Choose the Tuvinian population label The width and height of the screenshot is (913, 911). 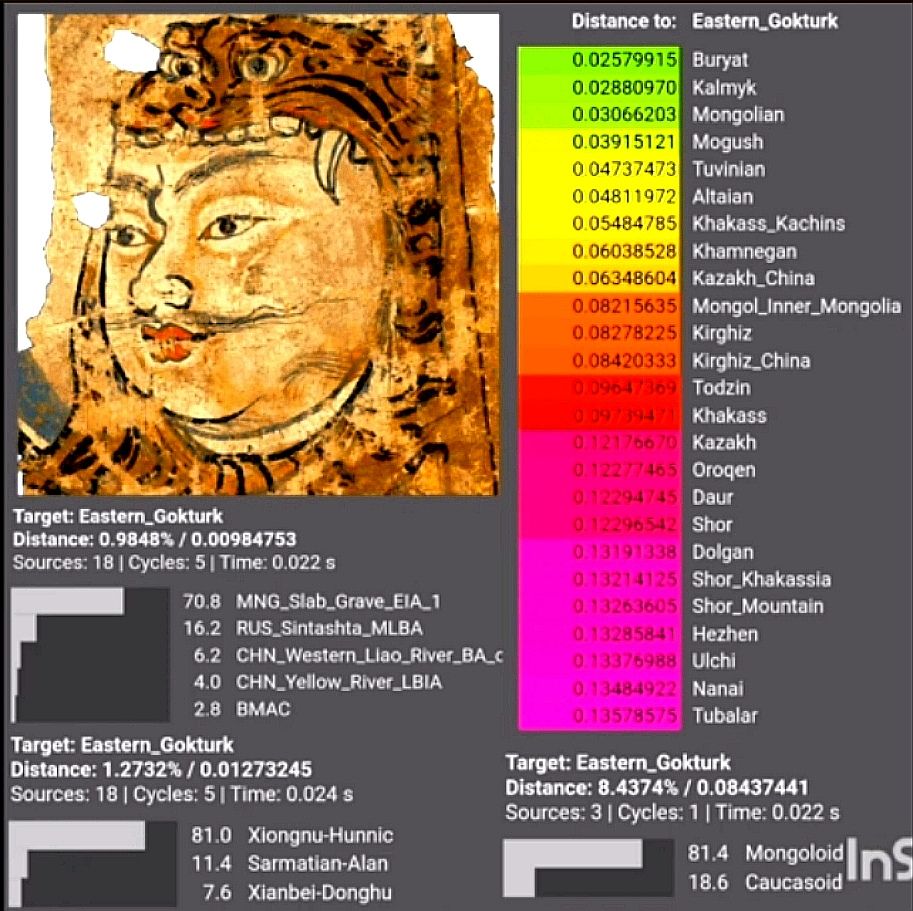pyautogui.click(x=728, y=169)
